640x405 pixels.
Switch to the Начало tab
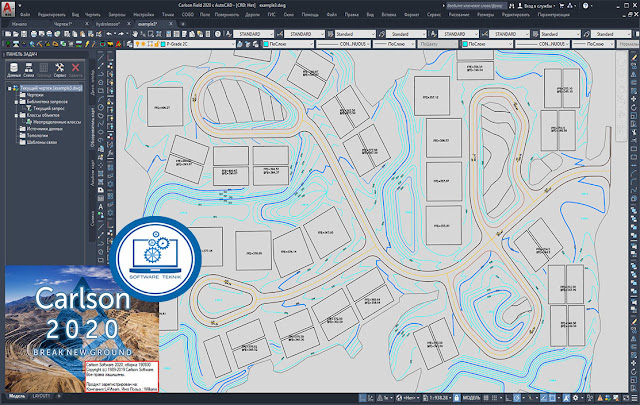(19, 24)
